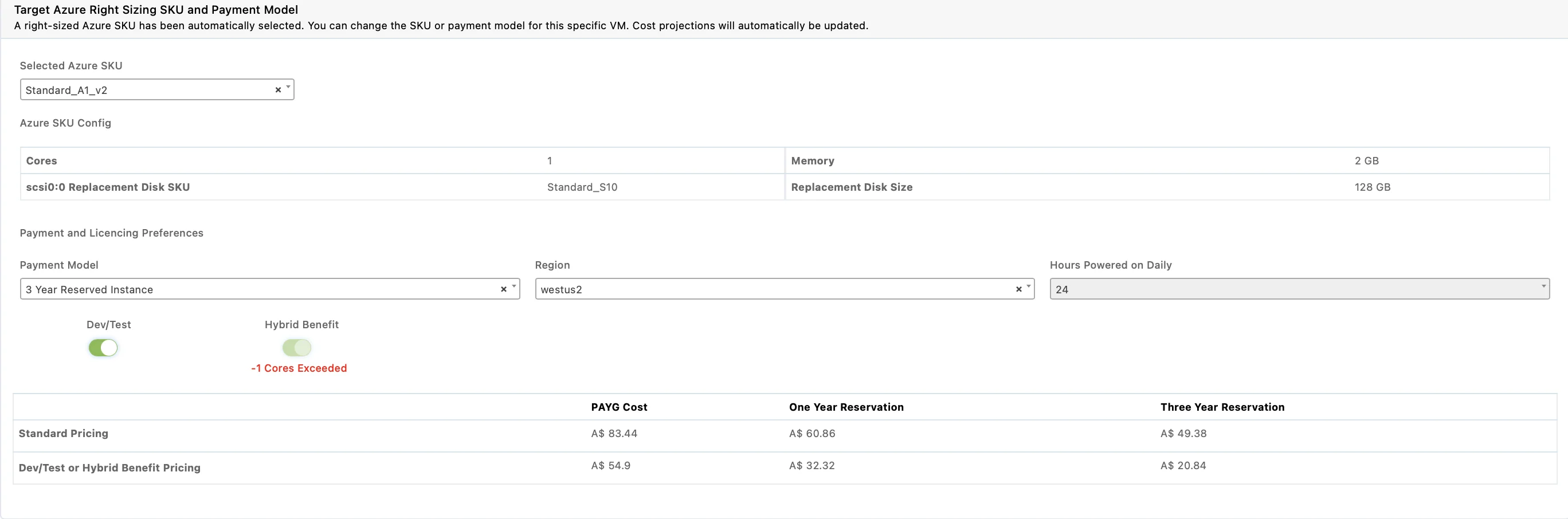This screenshot has width=1568, height=519.
Task: Clear the 3 Year Reserved Instance payment model
Action: (x=503, y=290)
